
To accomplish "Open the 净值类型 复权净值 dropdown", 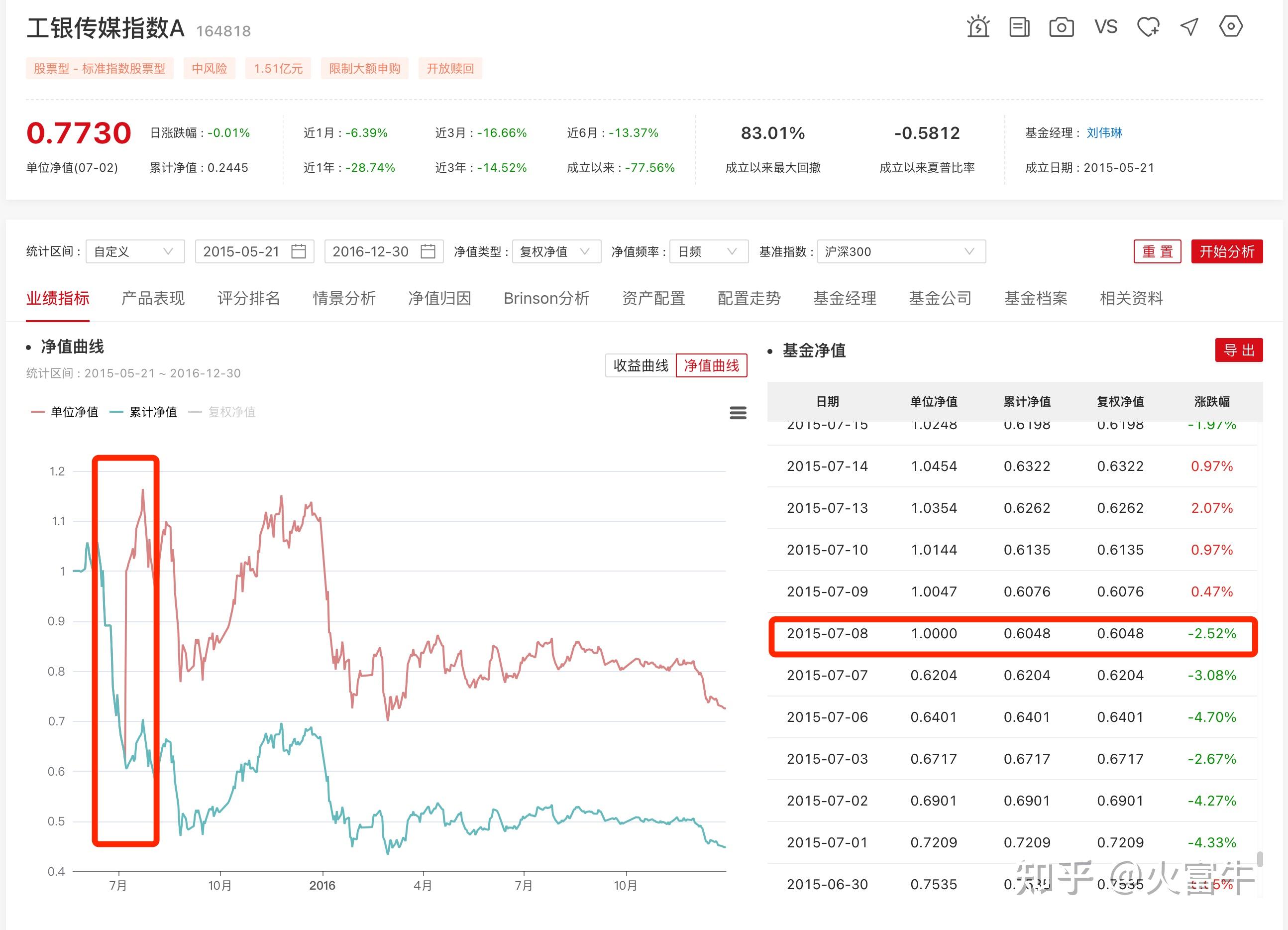I will [x=556, y=251].
